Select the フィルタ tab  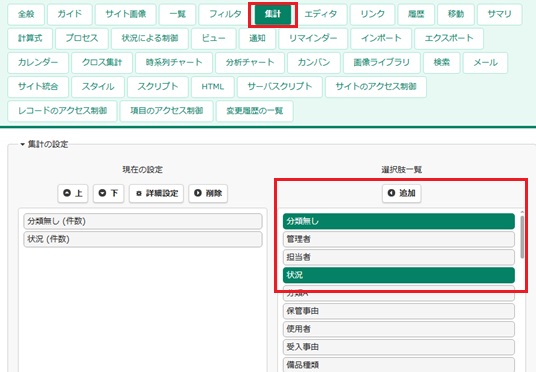(x=225, y=14)
